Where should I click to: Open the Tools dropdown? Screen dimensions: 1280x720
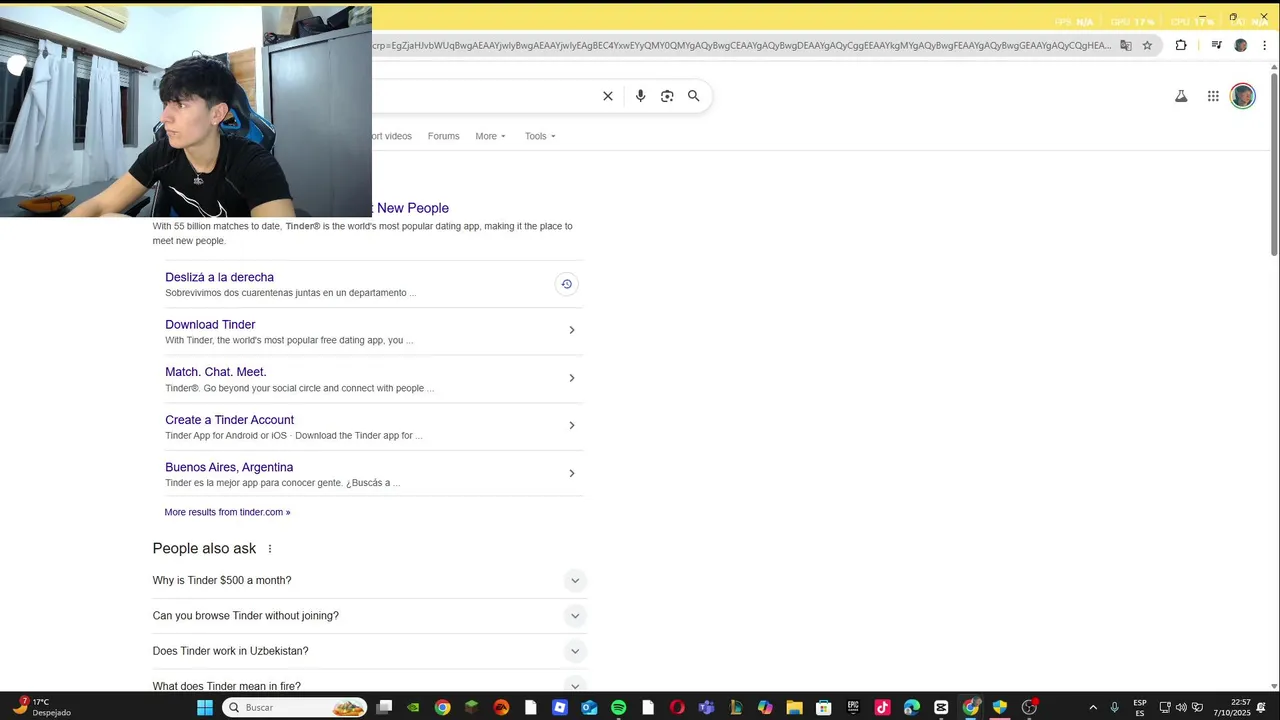pos(540,136)
